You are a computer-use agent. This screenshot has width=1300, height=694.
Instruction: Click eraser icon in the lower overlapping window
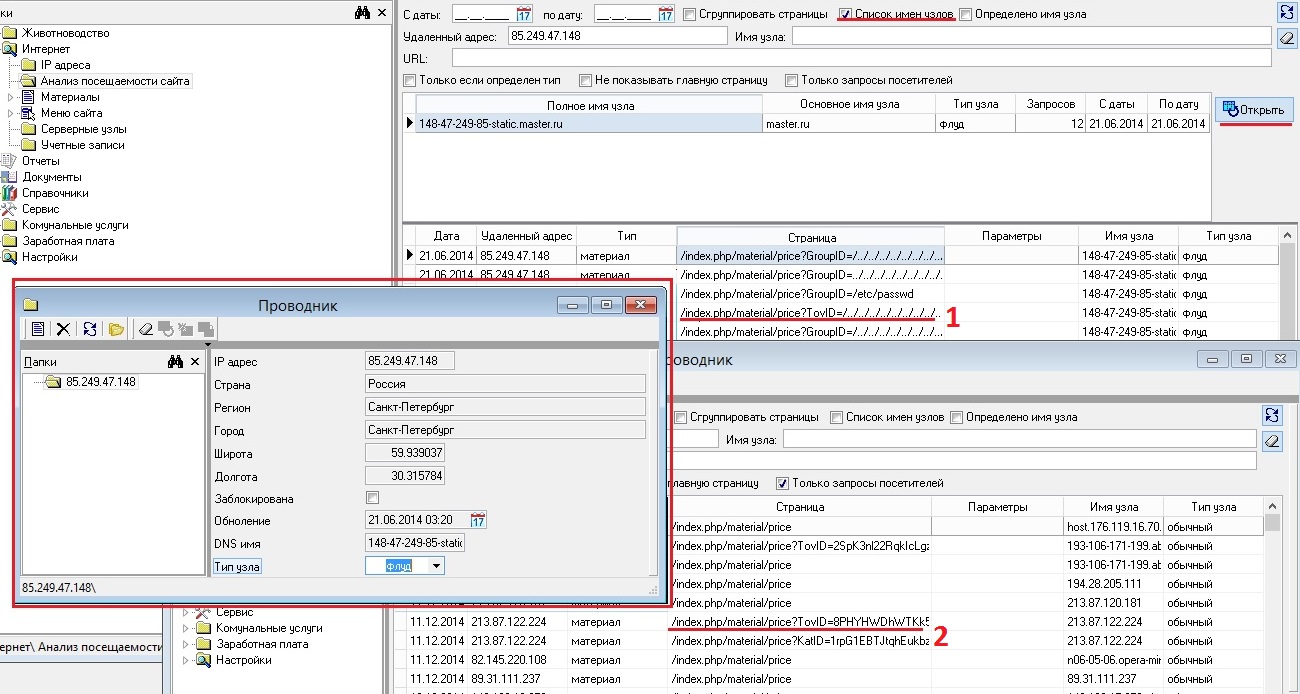1272,439
